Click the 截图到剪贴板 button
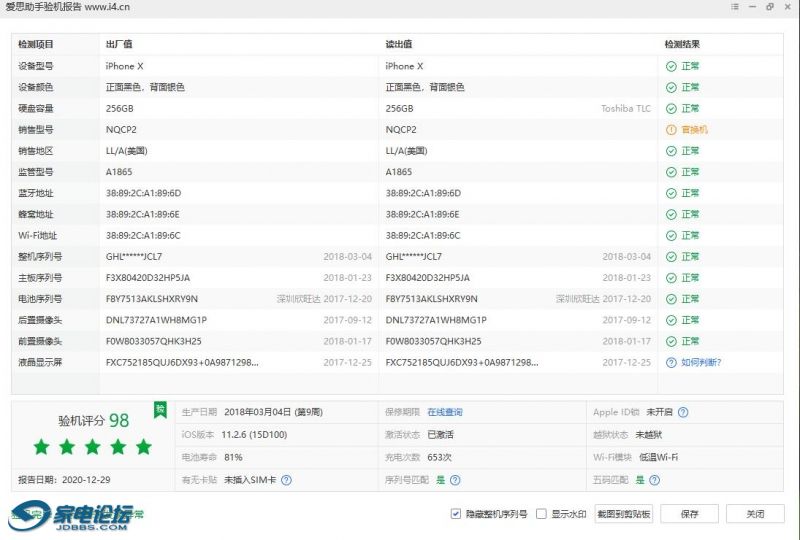This screenshot has width=800, height=540. 623,514
